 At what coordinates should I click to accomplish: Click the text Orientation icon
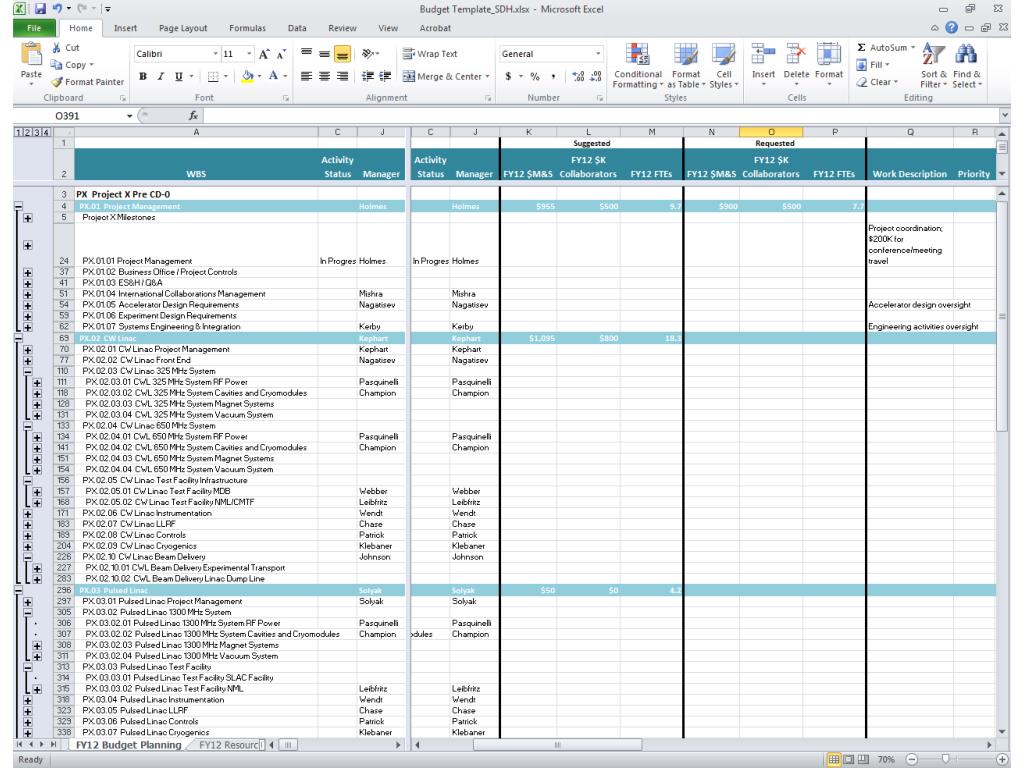(368, 54)
